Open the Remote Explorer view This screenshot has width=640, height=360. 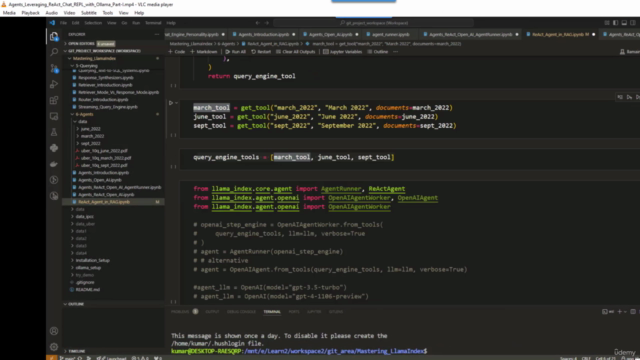[x=54, y=116]
